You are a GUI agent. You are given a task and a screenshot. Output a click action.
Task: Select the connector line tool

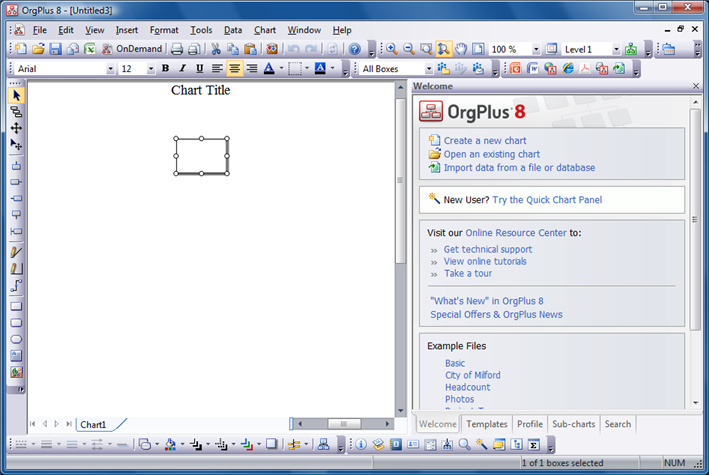tap(16, 285)
